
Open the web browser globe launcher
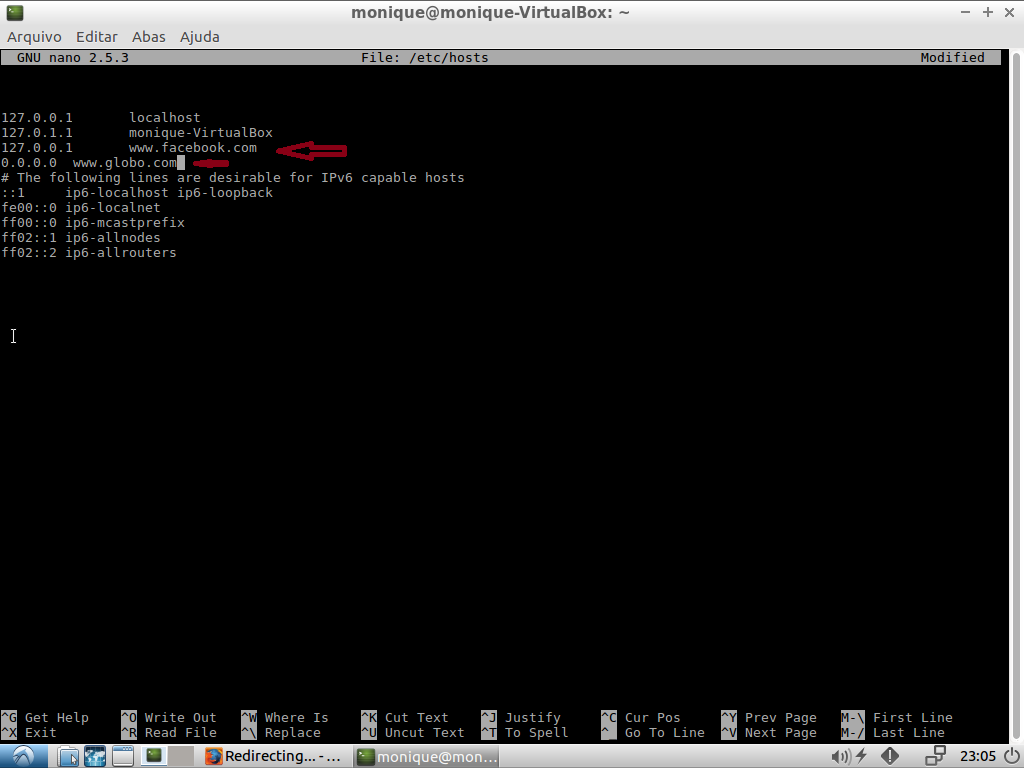pos(95,756)
